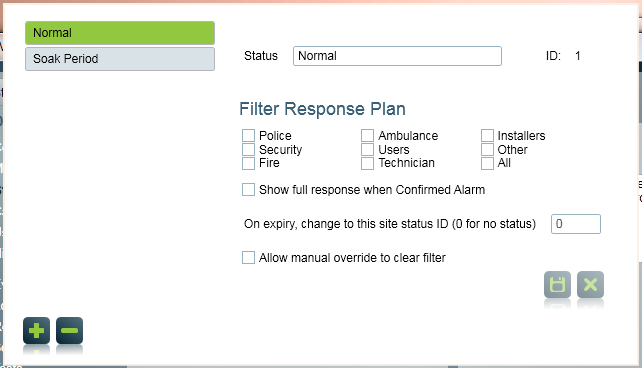
Task: Click the minus remove status icon
Action: [69, 330]
